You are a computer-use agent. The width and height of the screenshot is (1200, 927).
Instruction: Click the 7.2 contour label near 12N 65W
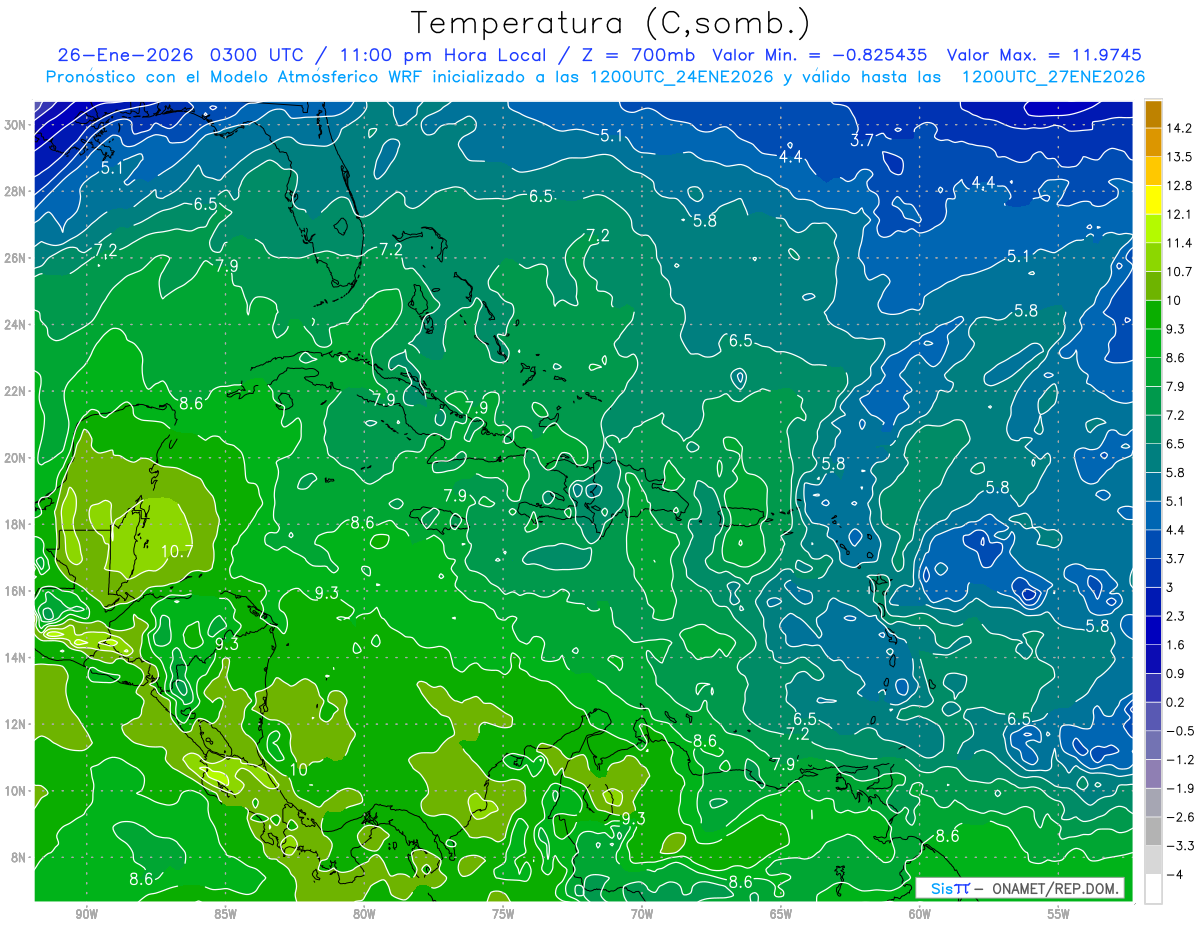click(797, 734)
